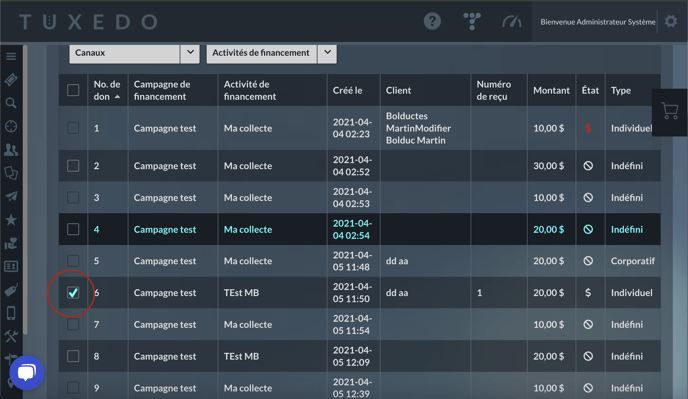
Task: Check the checkbox for donation 7
Action: tap(73, 324)
